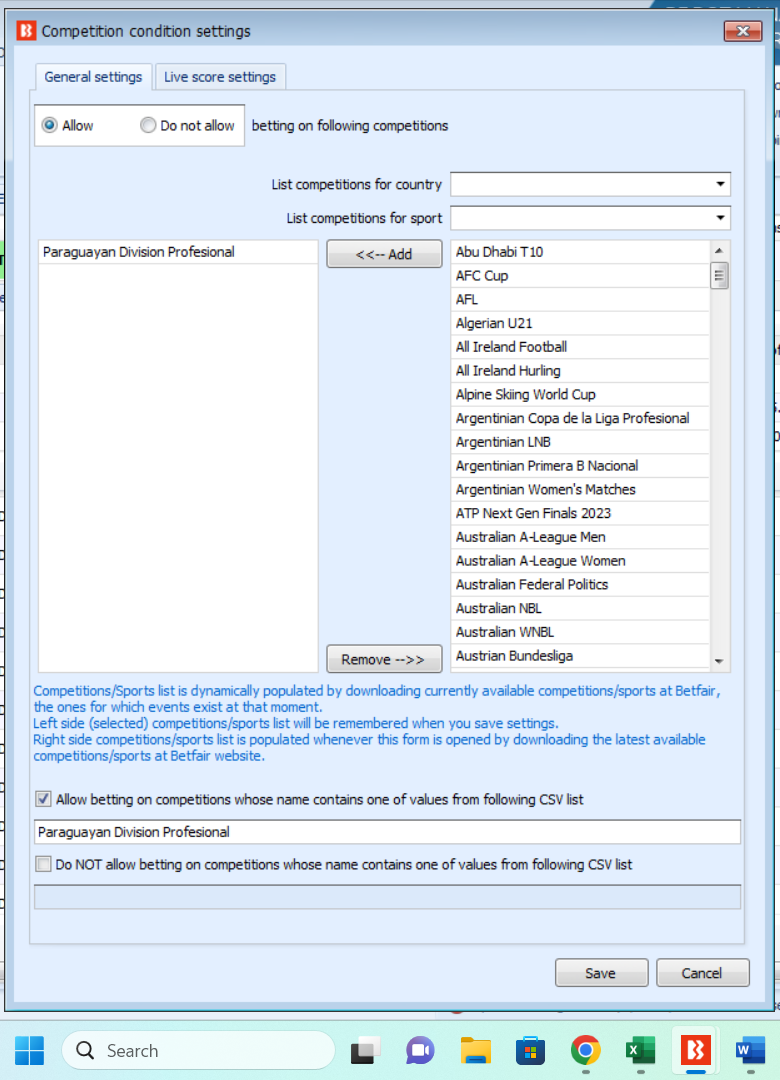Click the red B betting app taskbar icon

click(696, 1050)
